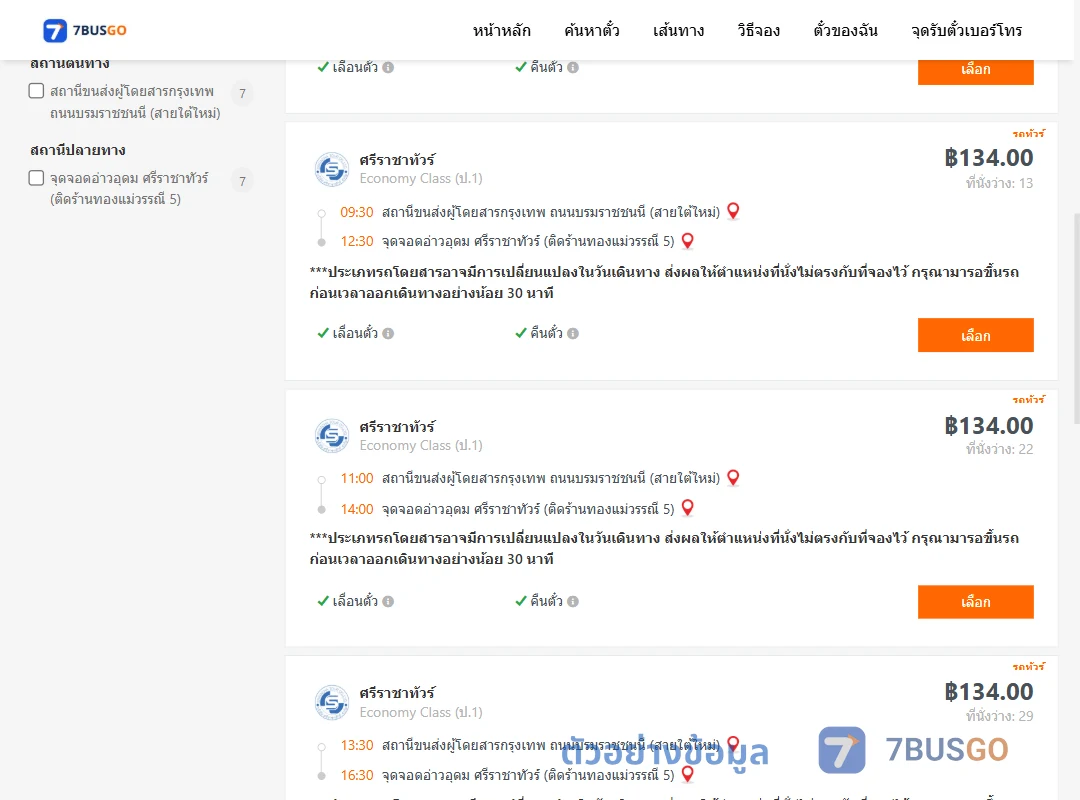Open เส้นทาง menu item
Viewport: 1080px width, 800px height.
678,30
